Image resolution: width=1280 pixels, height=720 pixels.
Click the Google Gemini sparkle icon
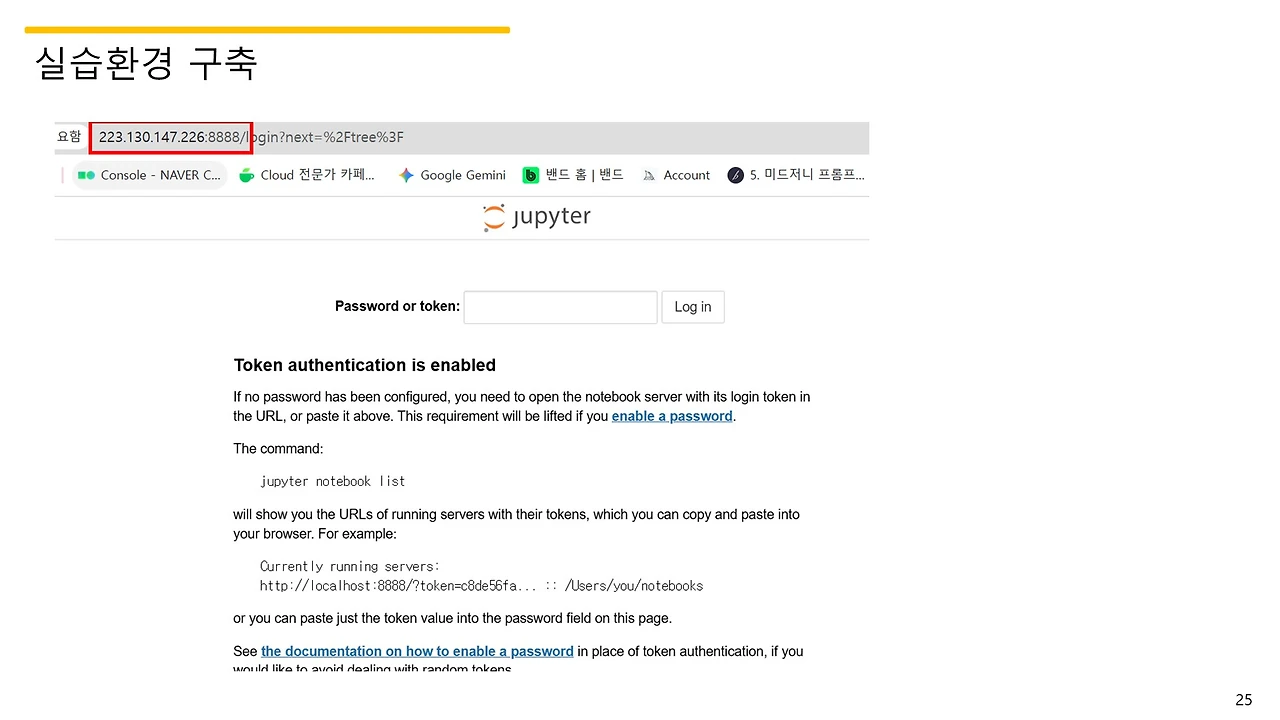pos(406,175)
